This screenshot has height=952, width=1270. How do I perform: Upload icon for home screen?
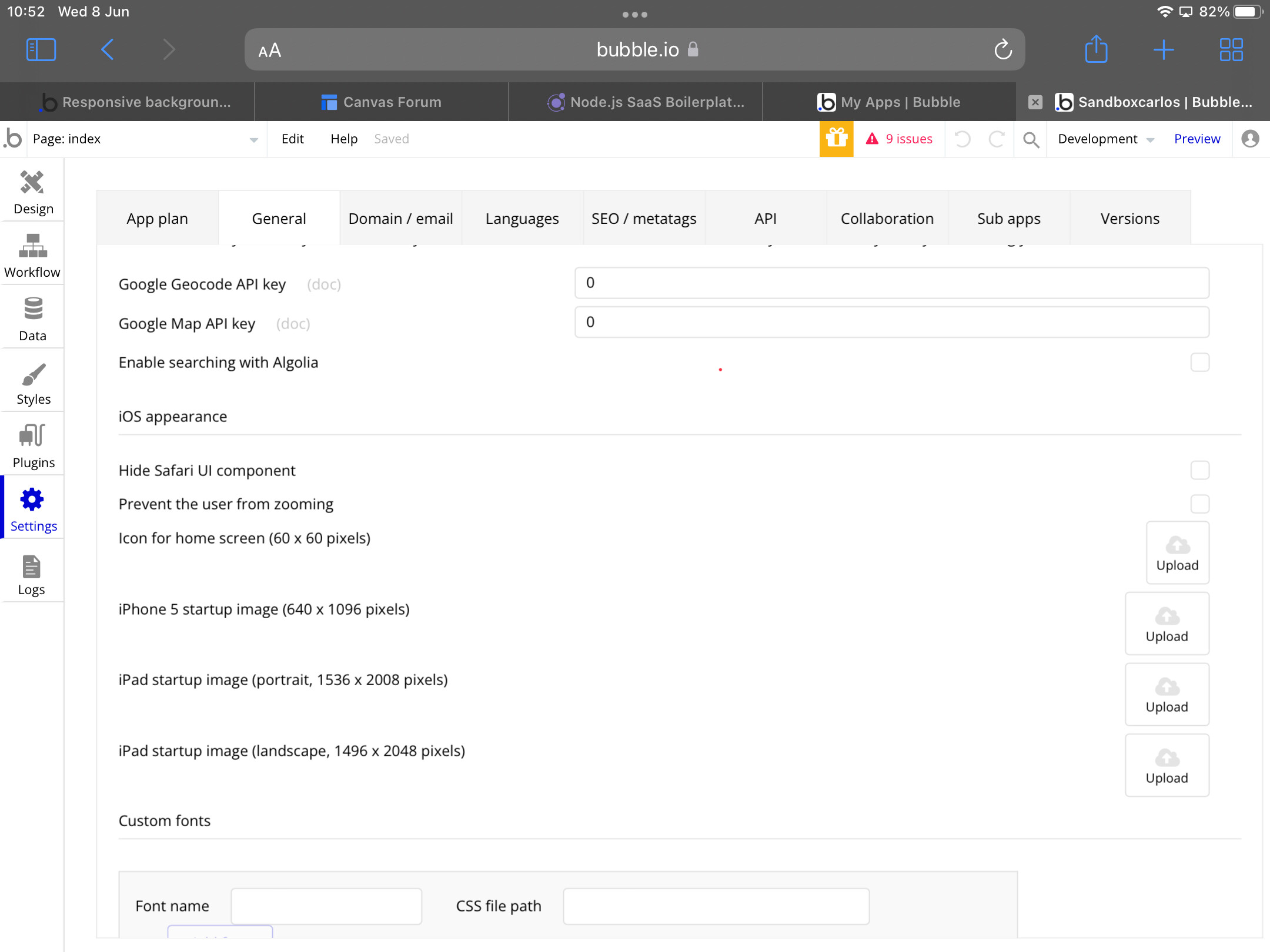click(1177, 552)
